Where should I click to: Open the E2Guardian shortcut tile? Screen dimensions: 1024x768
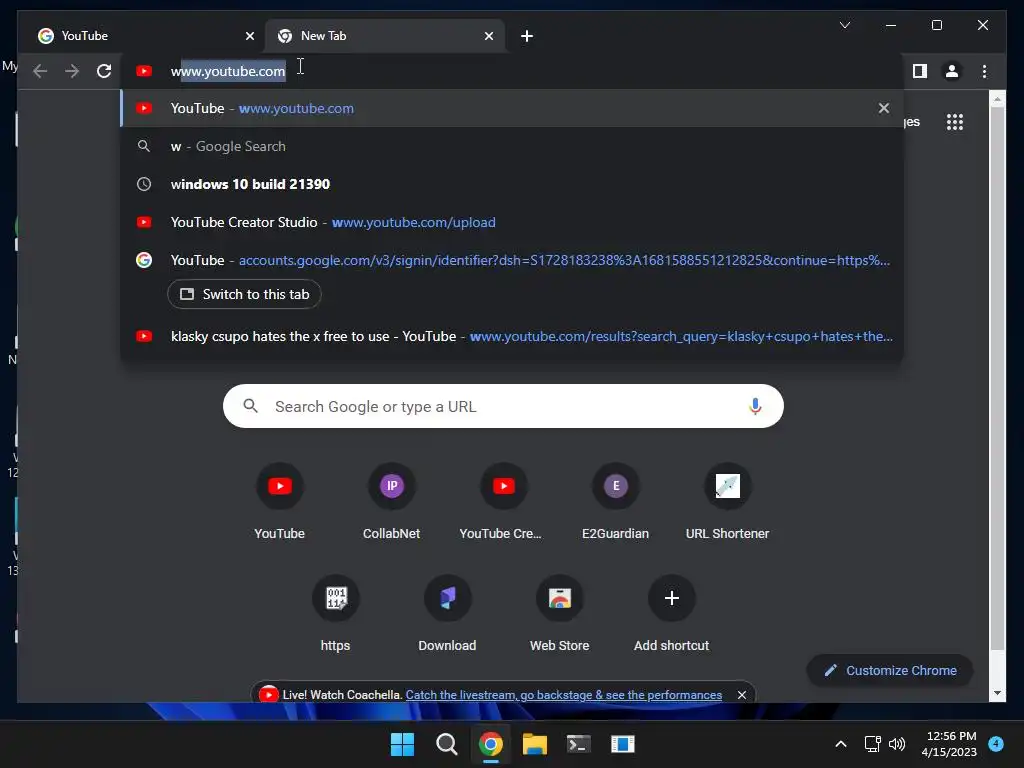tap(615, 502)
